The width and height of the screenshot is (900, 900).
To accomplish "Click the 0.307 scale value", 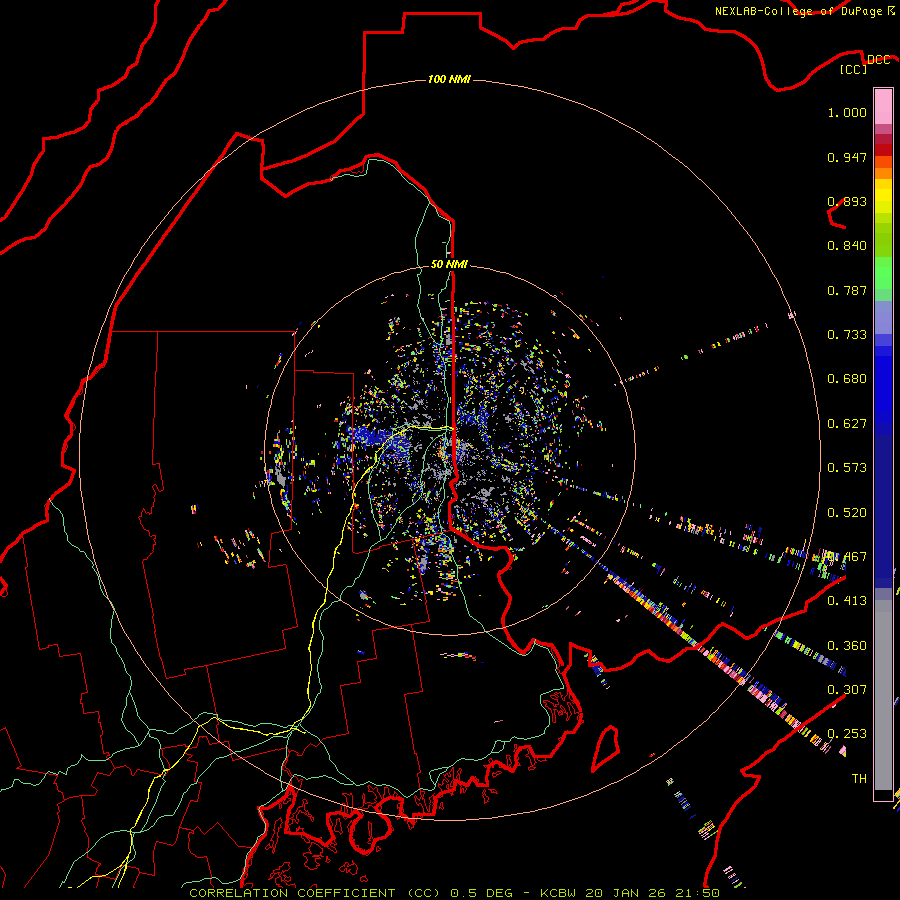I will point(847,690).
